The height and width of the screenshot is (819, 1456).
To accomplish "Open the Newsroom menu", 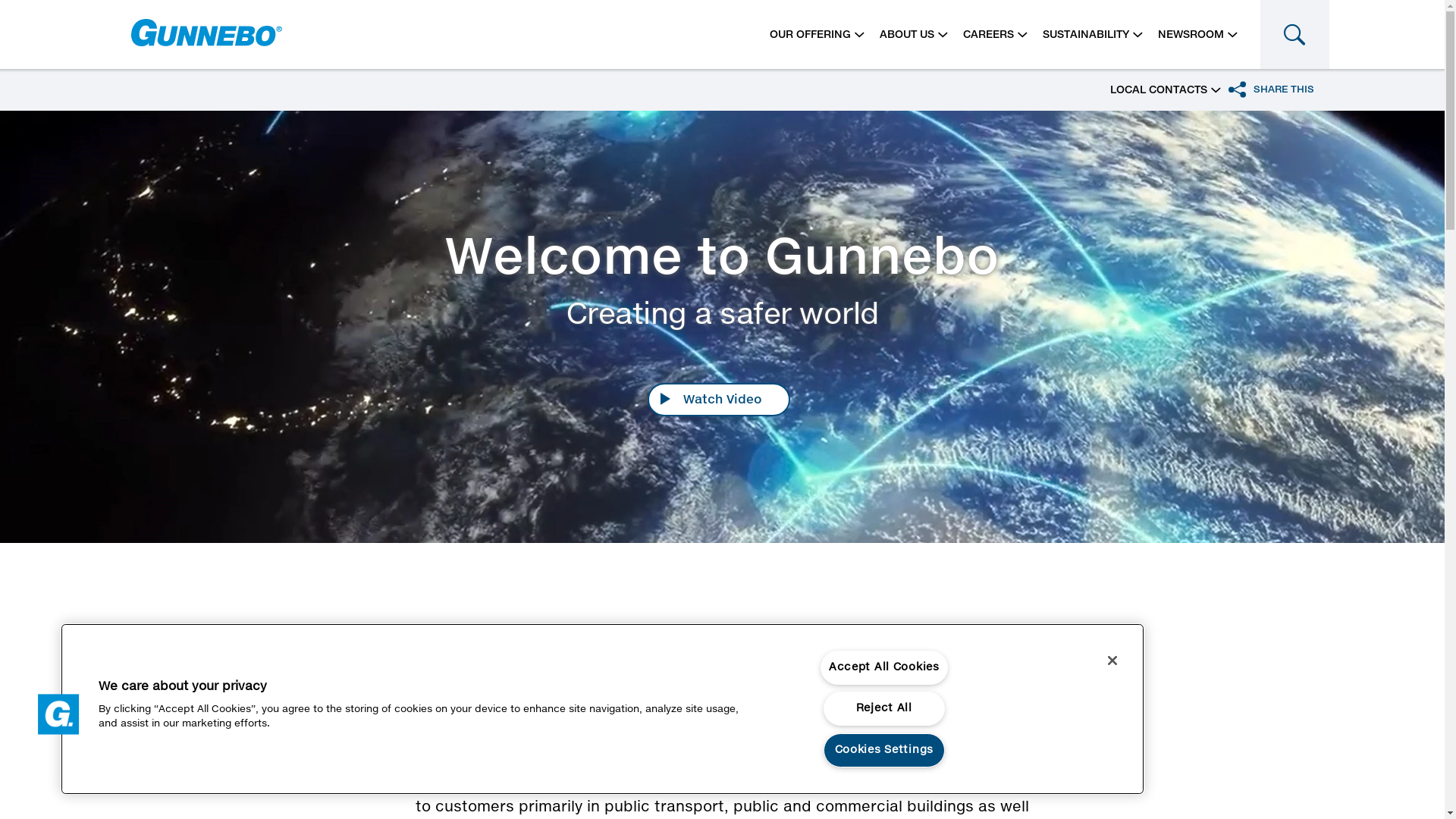I will coord(1190,35).
